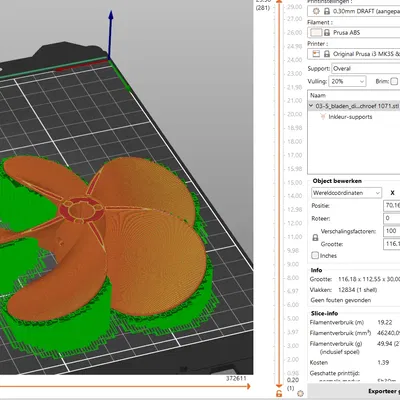Click the print settings gear icon beside 0.30mm DRAFT
The image size is (400, 400).
click(316, 11)
